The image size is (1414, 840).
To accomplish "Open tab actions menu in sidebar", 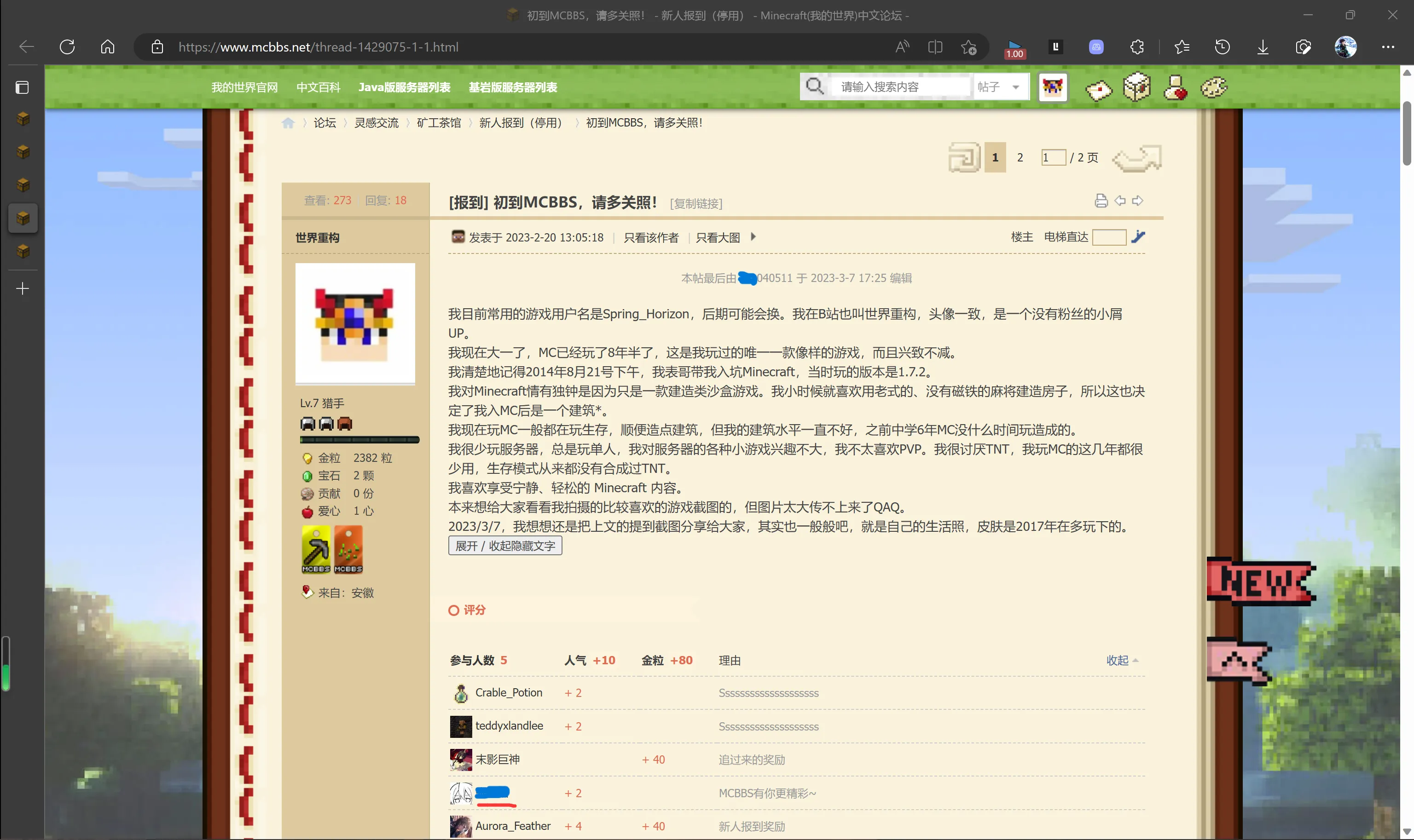I will pos(22,87).
